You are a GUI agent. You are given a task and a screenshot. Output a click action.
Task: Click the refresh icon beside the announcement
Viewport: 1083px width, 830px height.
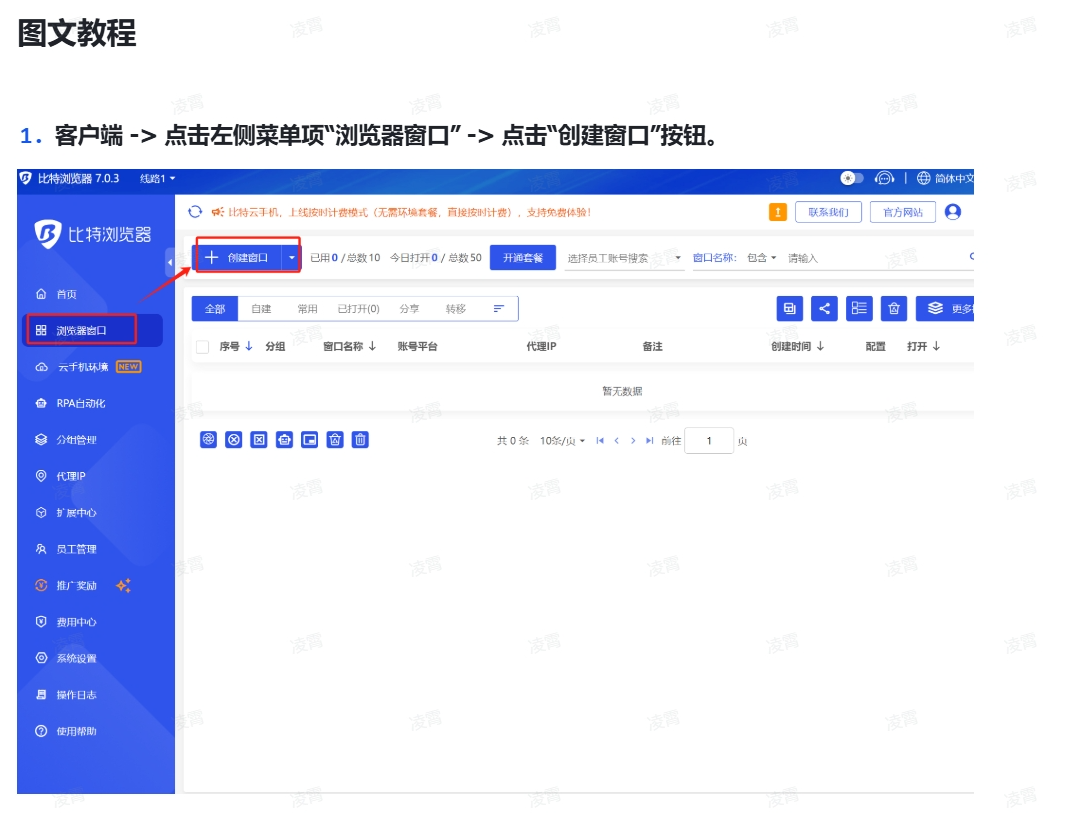coord(196,212)
